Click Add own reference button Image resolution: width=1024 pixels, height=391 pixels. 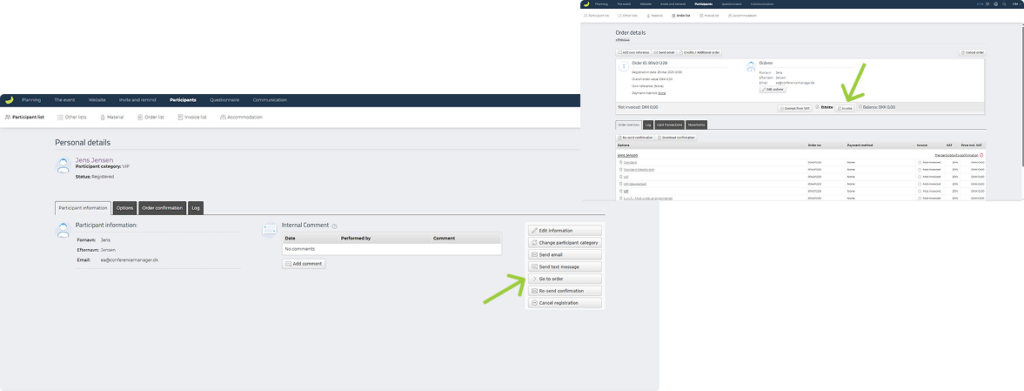(633, 52)
